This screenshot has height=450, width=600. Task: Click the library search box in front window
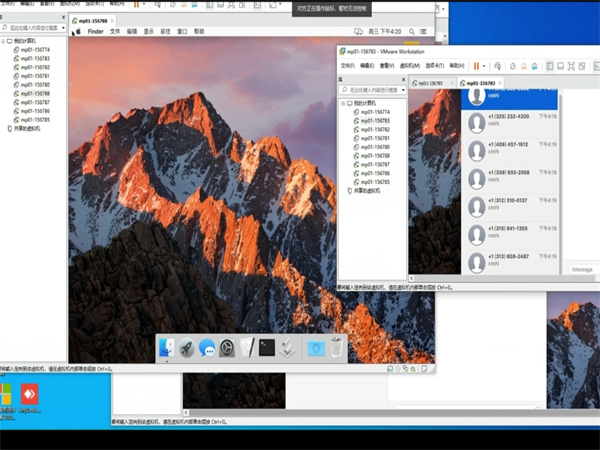(x=372, y=91)
